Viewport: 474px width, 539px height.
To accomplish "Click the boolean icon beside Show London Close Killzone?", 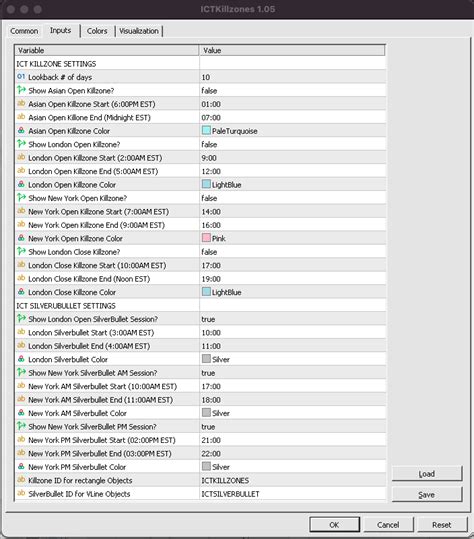I will point(21,251).
